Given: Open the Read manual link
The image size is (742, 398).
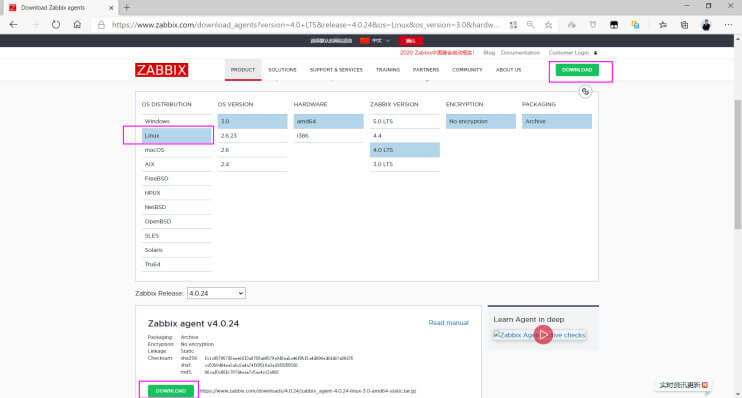Looking at the screenshot, I should point(448,323).
